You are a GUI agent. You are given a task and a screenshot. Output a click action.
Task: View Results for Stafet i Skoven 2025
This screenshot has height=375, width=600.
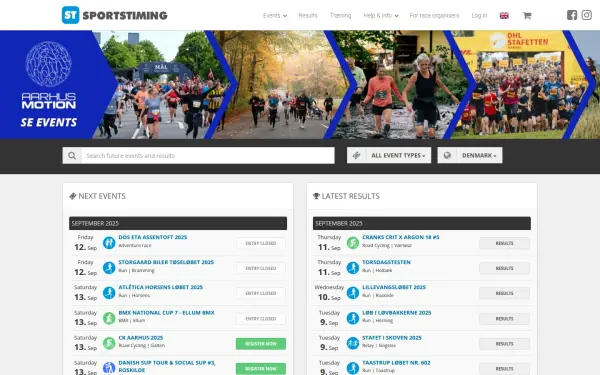click(504, 344)
